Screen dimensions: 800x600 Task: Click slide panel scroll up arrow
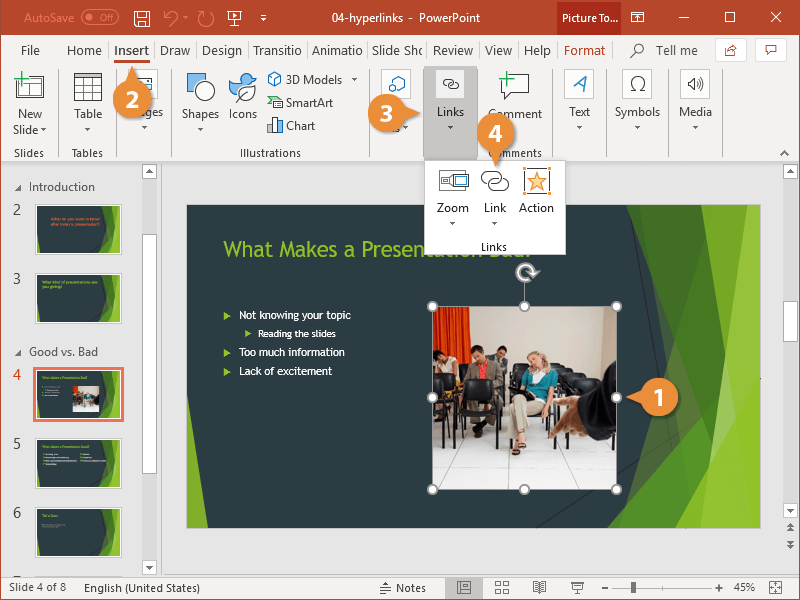[x=149, y=171]
